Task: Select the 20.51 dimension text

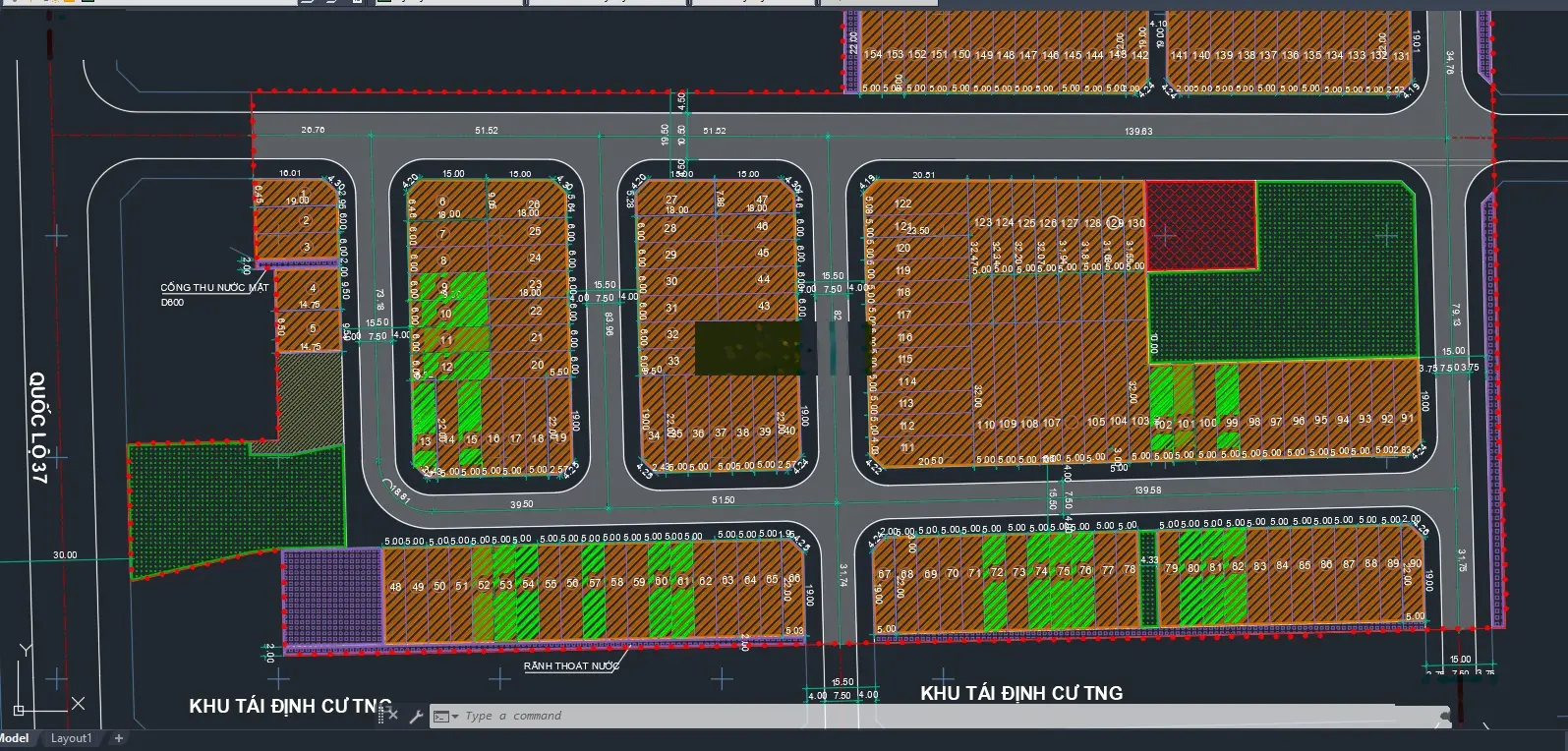Action: 923,175
